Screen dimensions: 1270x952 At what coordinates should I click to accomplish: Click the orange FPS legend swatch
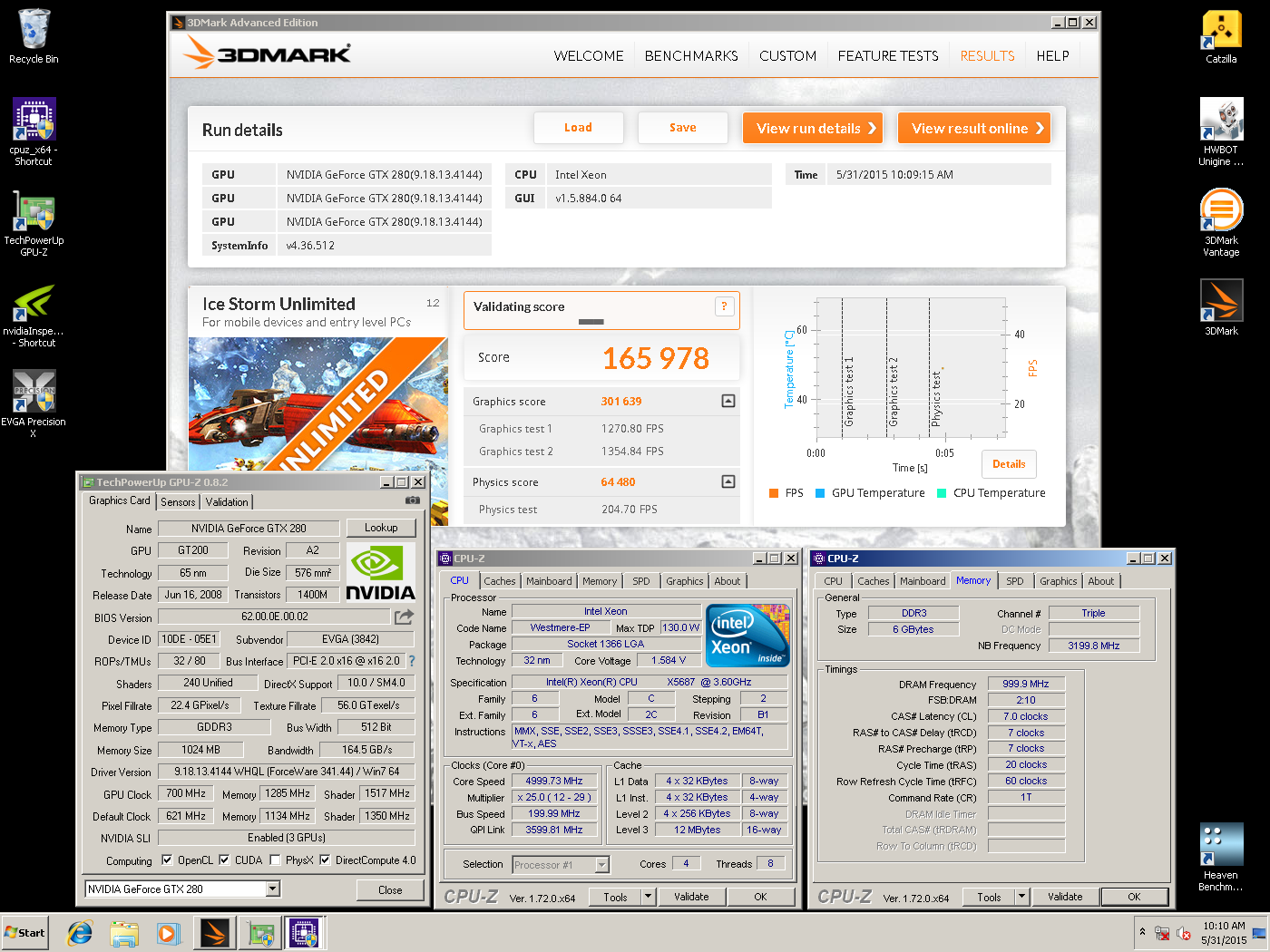pyautogui.click(x=774, y=493)
